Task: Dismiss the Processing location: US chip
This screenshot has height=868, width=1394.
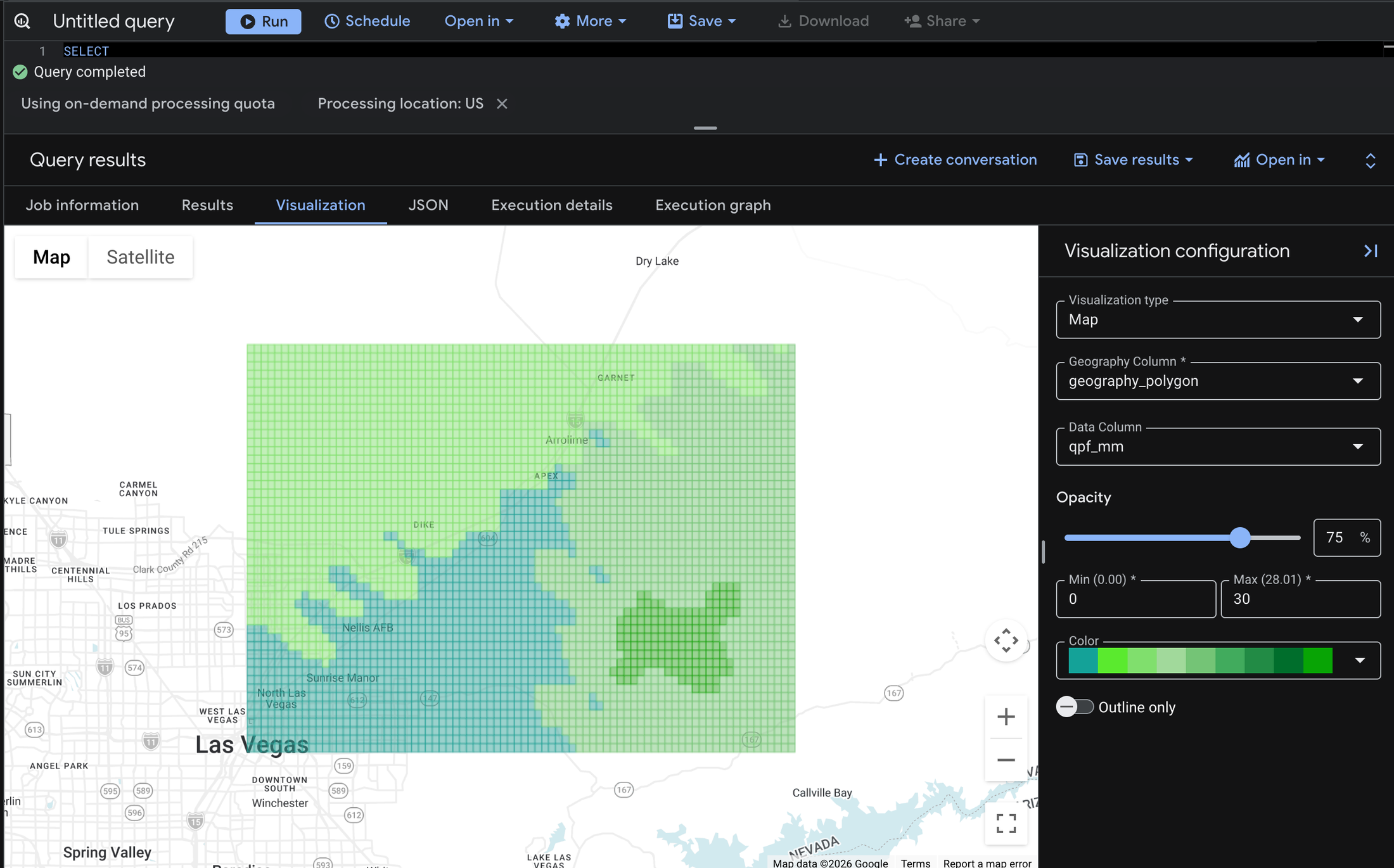Action: tap(502, 104)
